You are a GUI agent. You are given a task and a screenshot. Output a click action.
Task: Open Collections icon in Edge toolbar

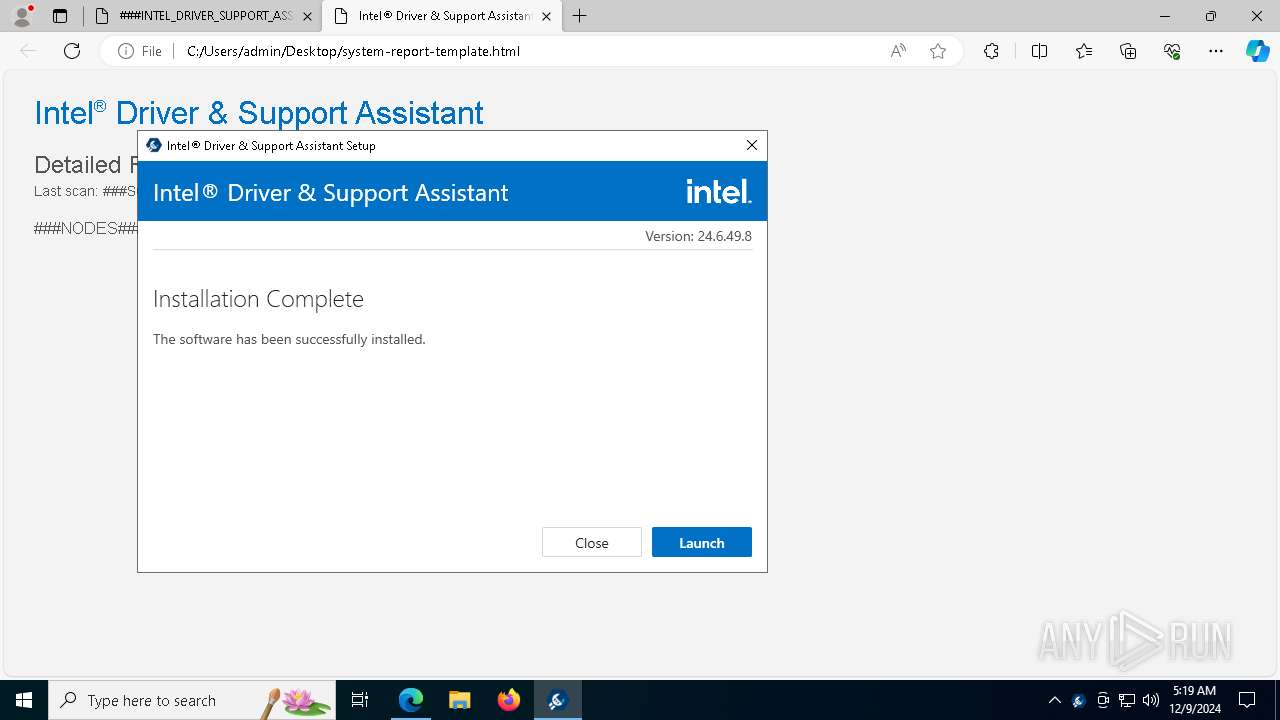[x=1128, y=51]
